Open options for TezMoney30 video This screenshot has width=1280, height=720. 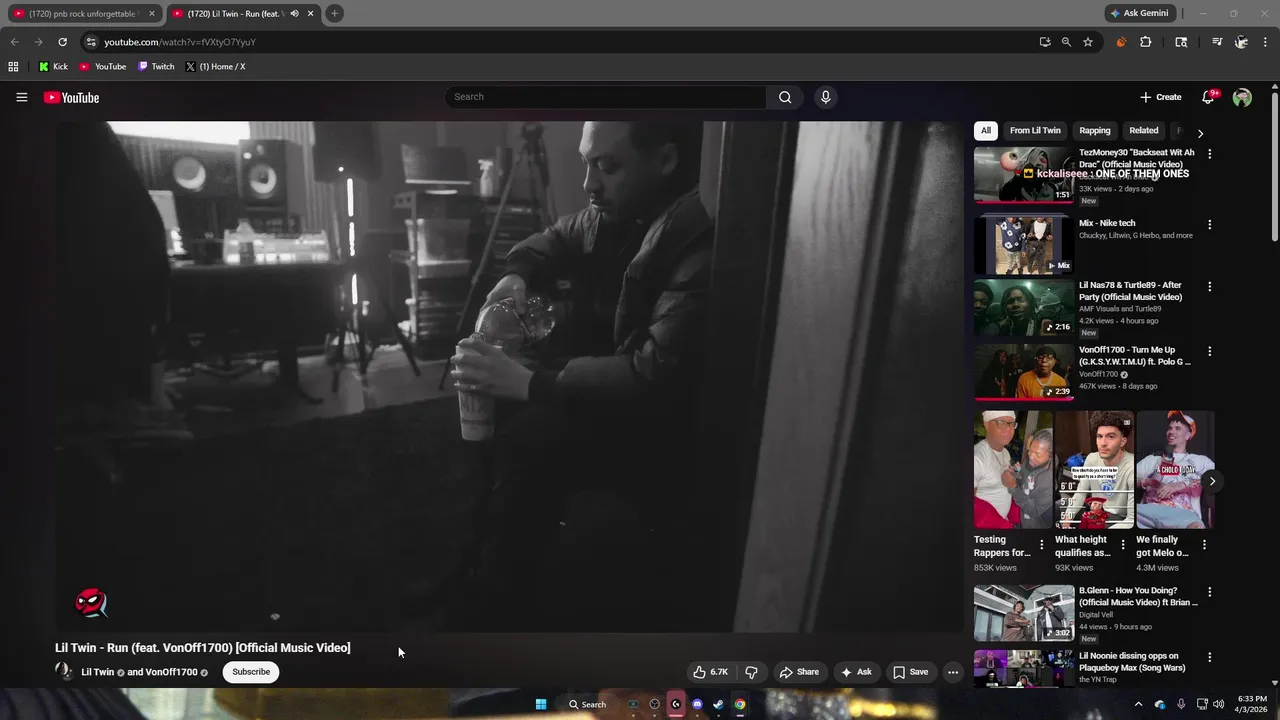1209,154
